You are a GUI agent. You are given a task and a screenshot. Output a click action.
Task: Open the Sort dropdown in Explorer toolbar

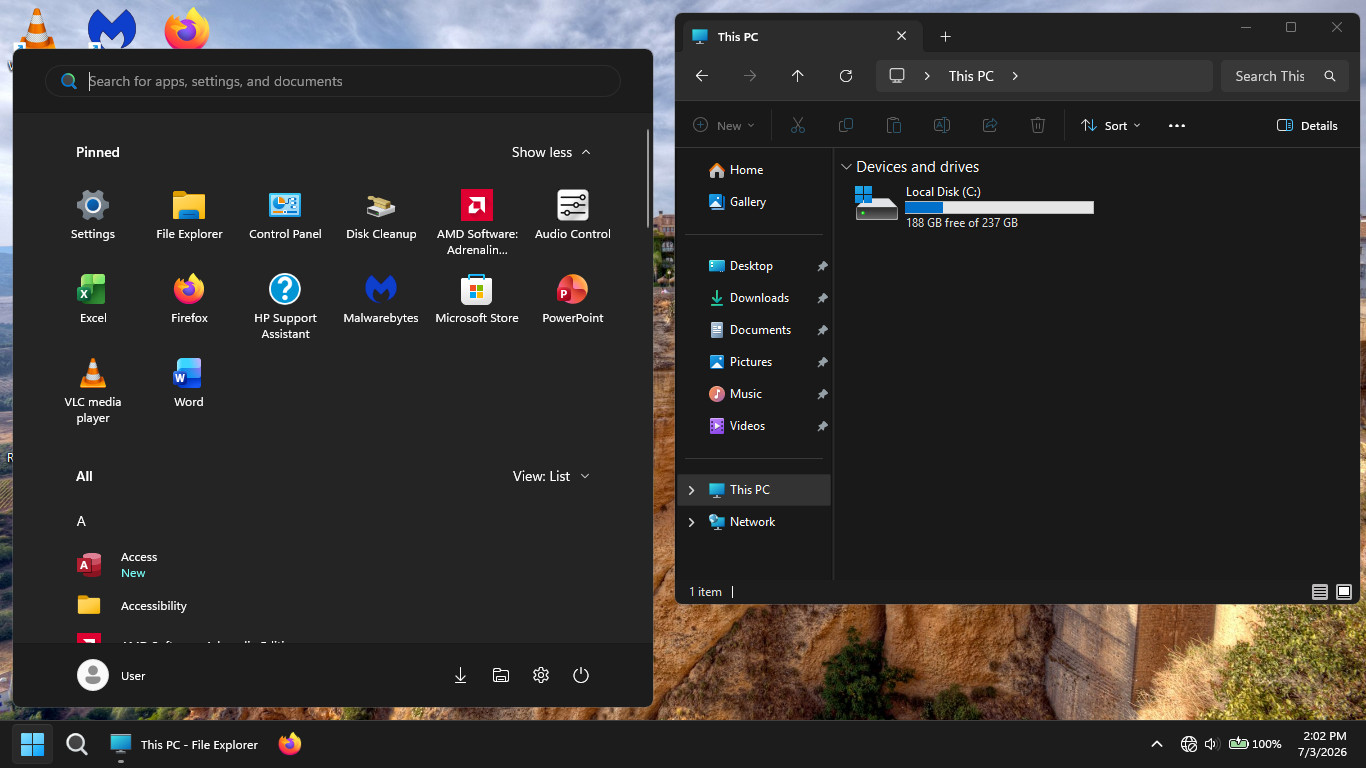pyautogui.click(x=1111, y=125)
